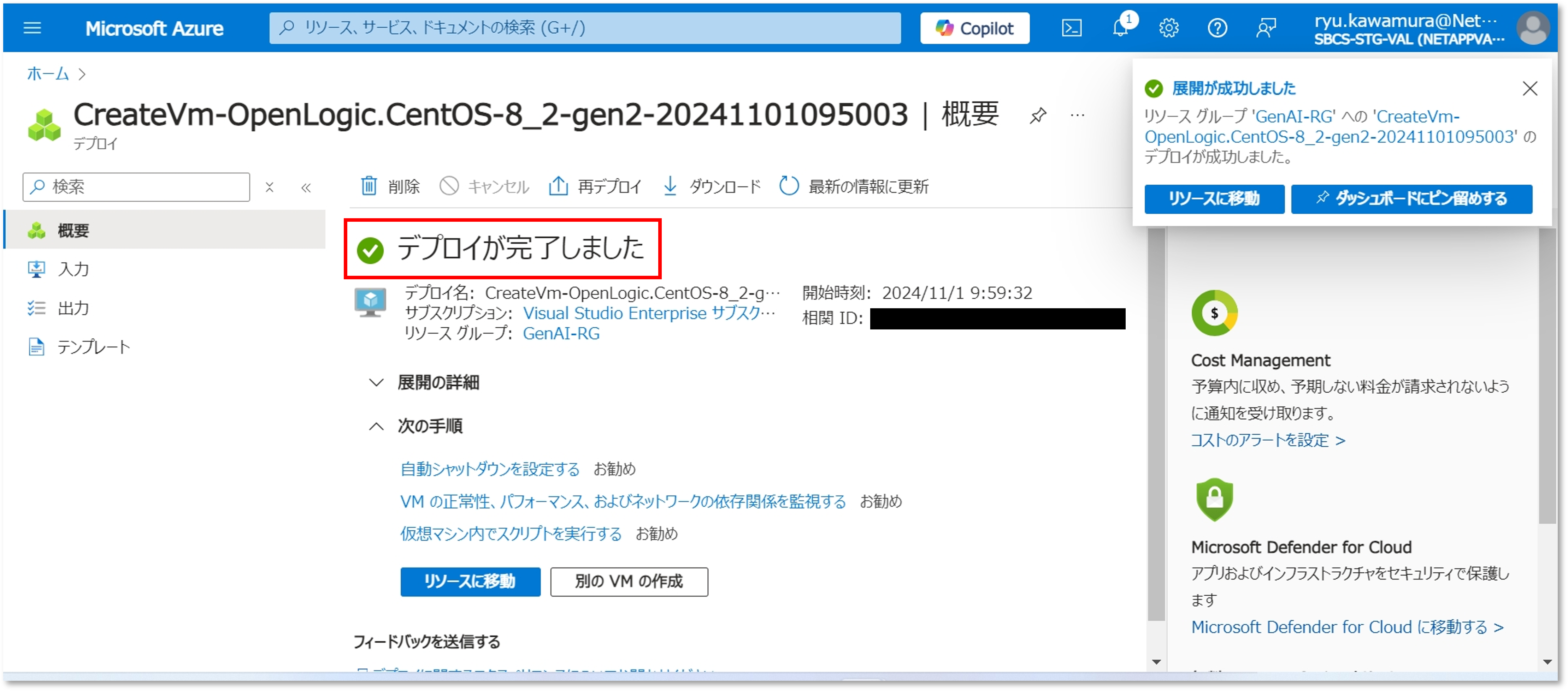Open the feedback person icon
The height and width of the screenshot is (691, 1568).
(1266, 28)
